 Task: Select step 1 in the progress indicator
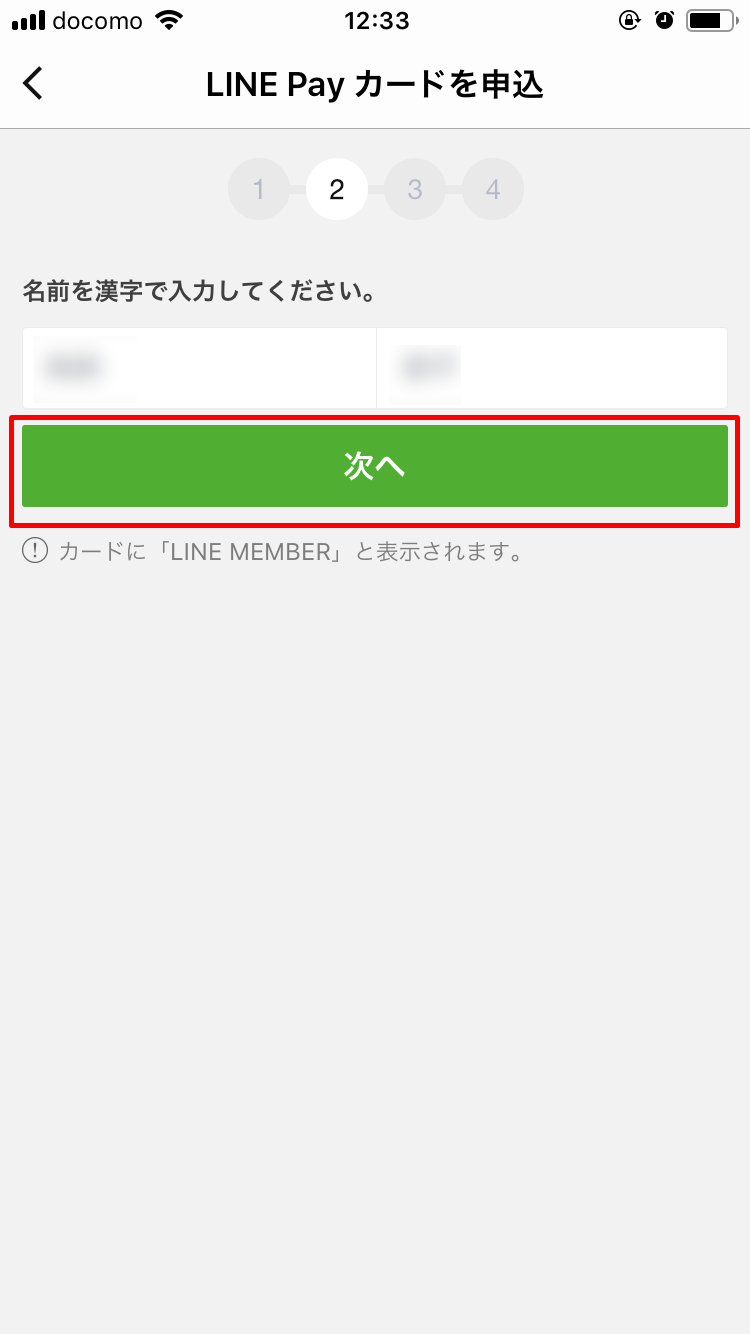(x=259, y=189)
